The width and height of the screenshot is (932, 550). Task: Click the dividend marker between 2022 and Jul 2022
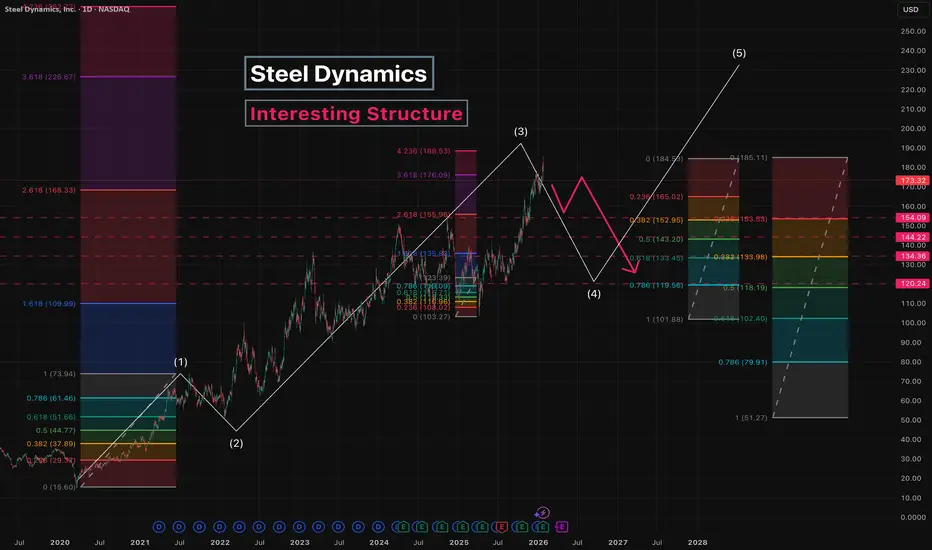point(239,527)
